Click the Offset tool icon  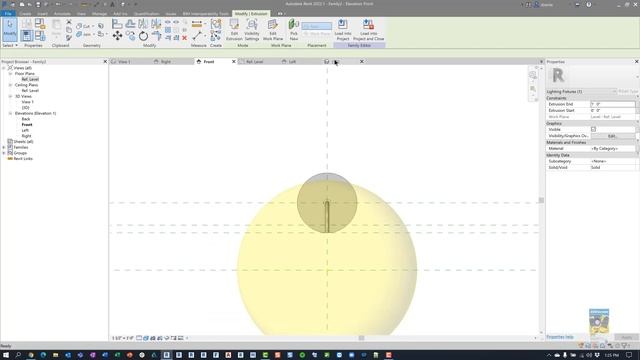(130, 24)
